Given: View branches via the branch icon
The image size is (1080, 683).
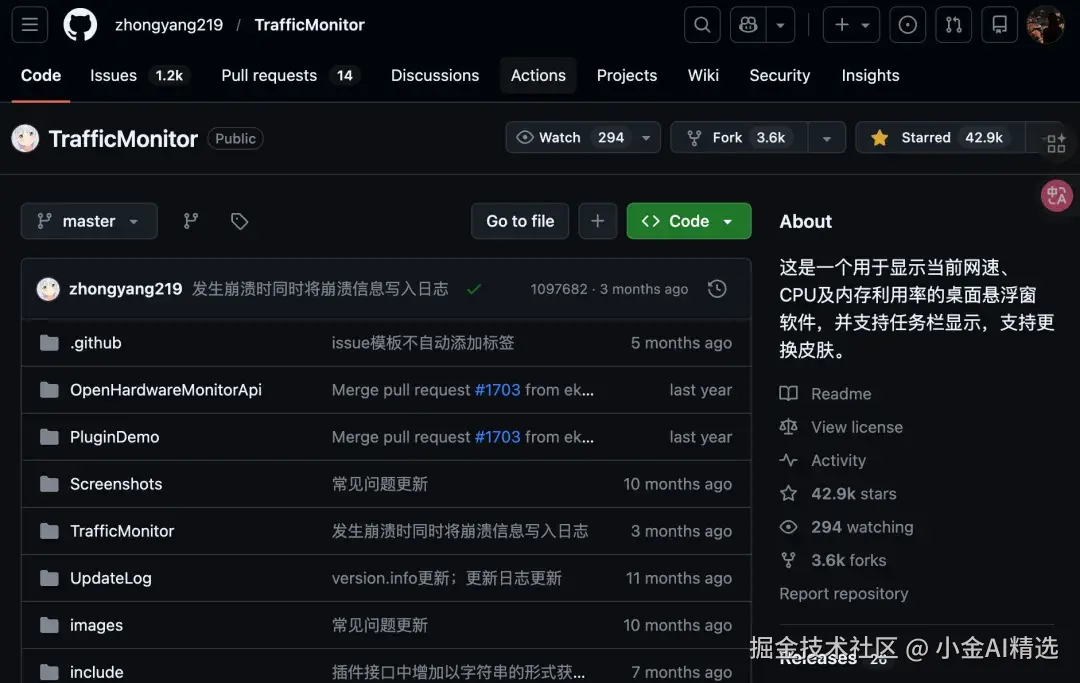Looking at the screenshot, I should [191, 221].
